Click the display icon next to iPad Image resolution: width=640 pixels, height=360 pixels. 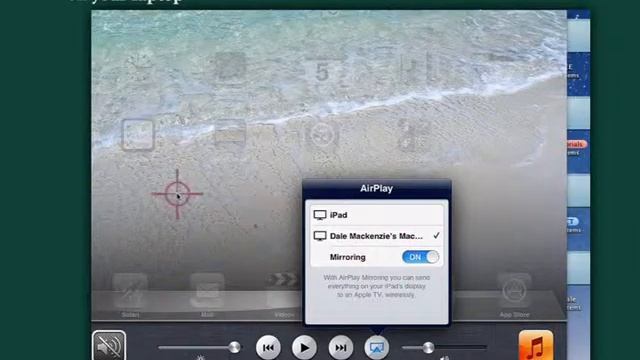[320, 215]
